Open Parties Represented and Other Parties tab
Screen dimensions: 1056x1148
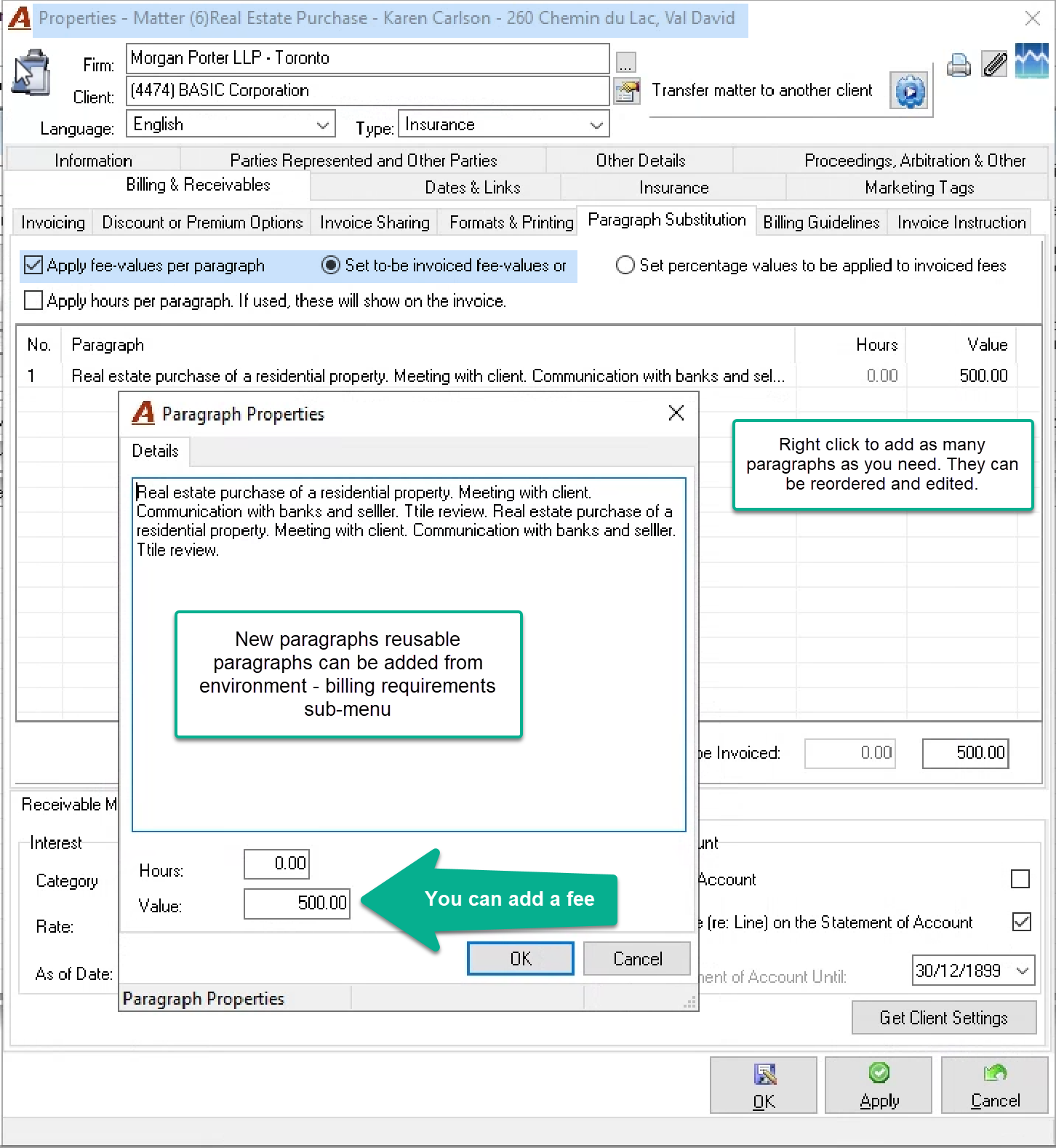(x=364, y=160)
